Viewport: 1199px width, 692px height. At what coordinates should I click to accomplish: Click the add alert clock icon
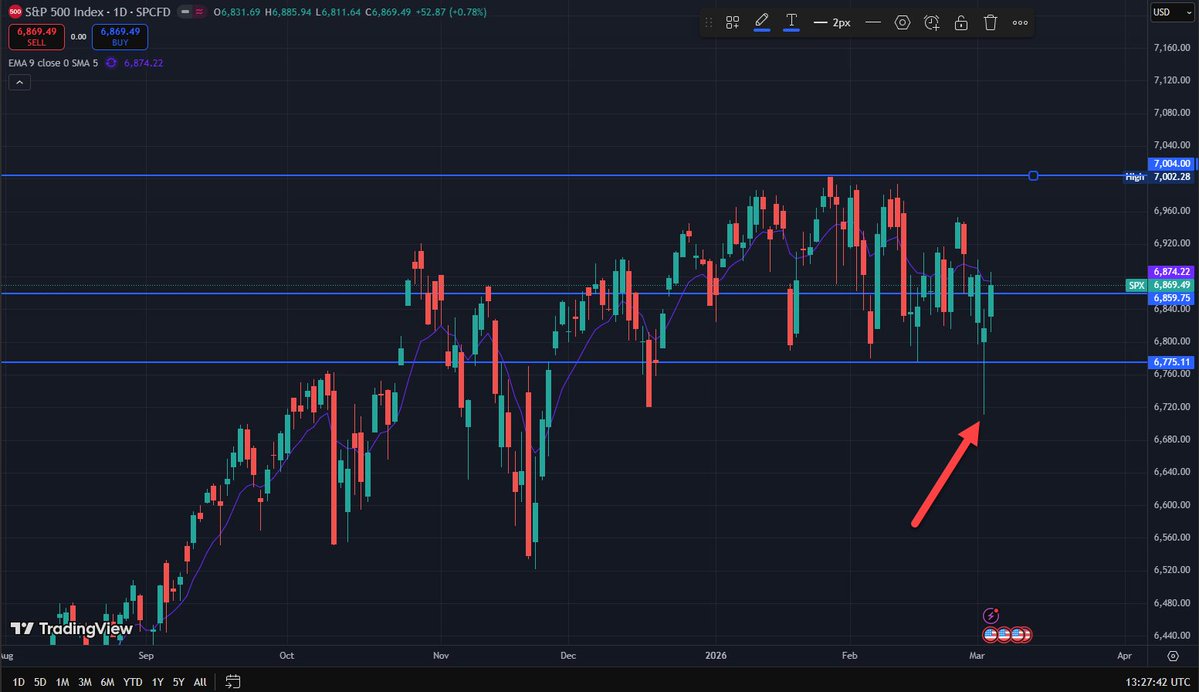(x=932, y=22)
